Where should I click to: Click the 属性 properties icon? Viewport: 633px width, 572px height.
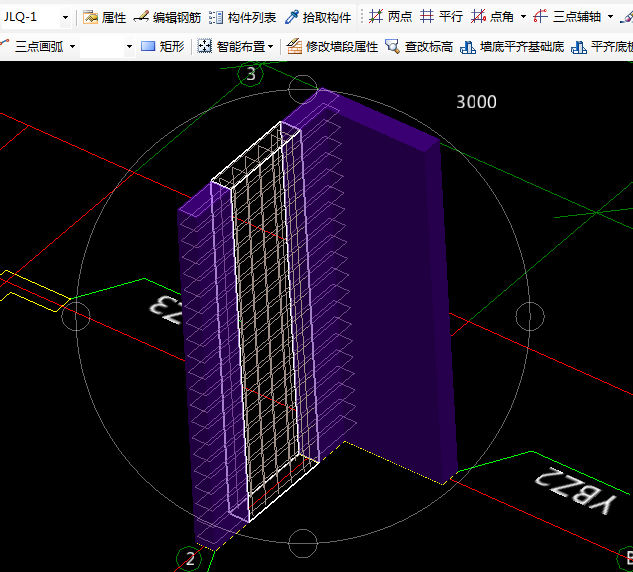point(90,17)
